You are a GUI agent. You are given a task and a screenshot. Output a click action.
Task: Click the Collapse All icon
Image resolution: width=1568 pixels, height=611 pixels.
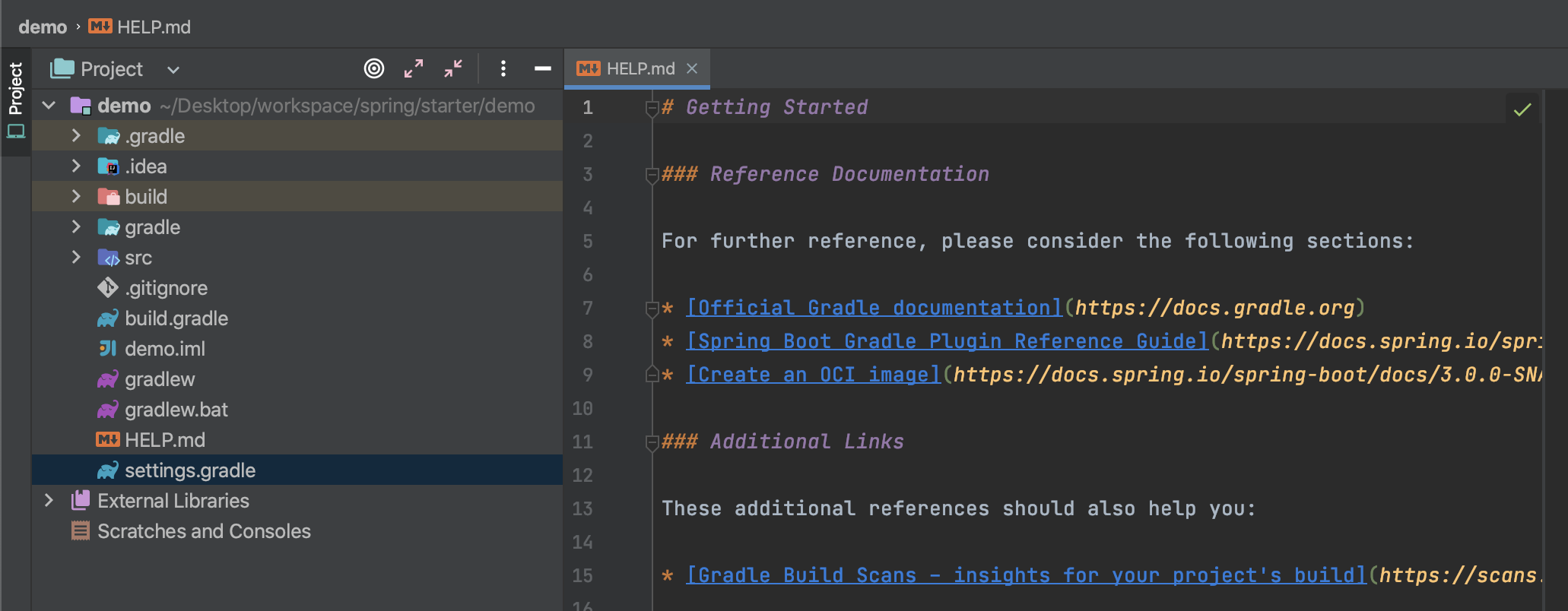pyautogui.click(x=453, y=69)
